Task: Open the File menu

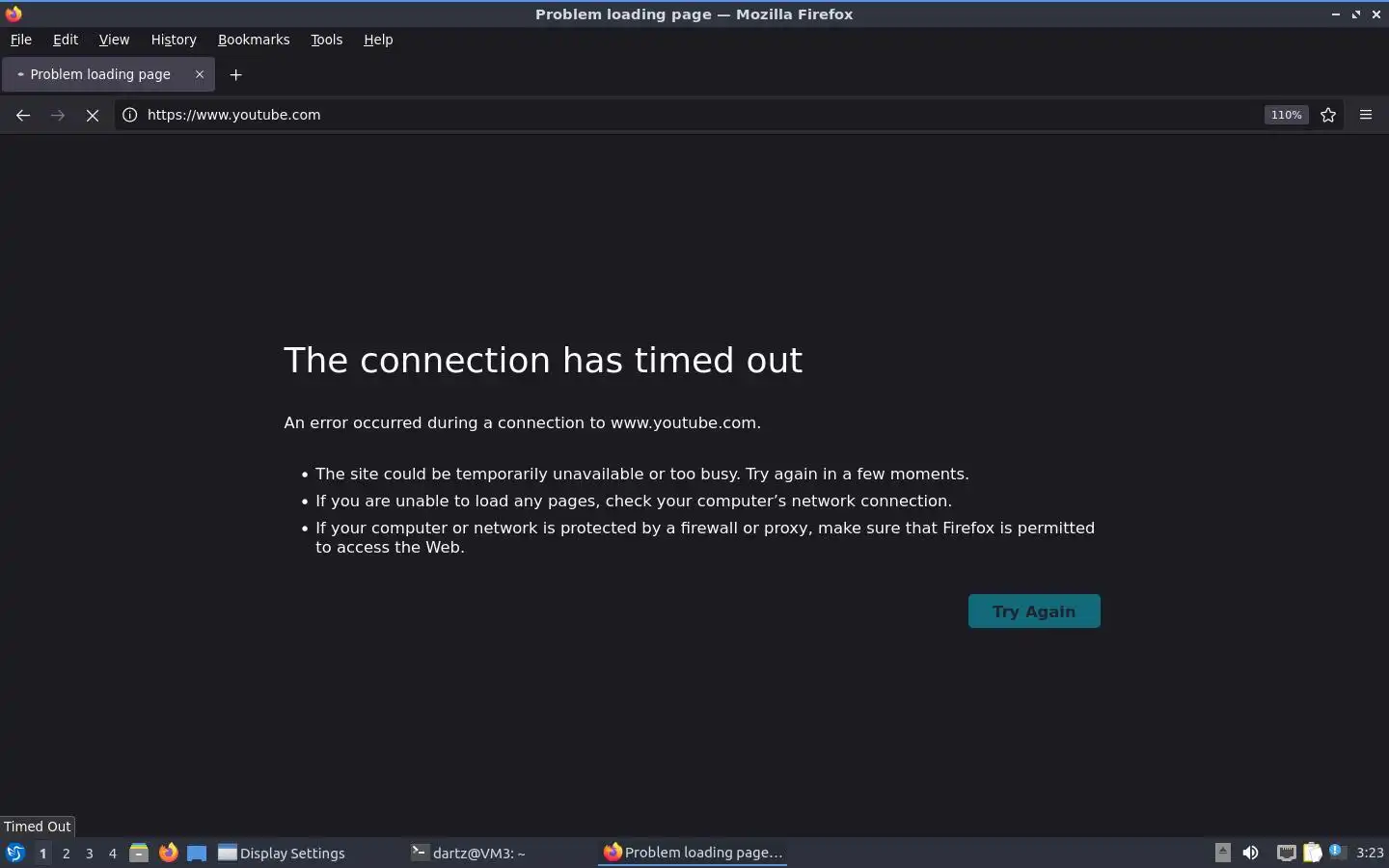Action: coord(21,40)
